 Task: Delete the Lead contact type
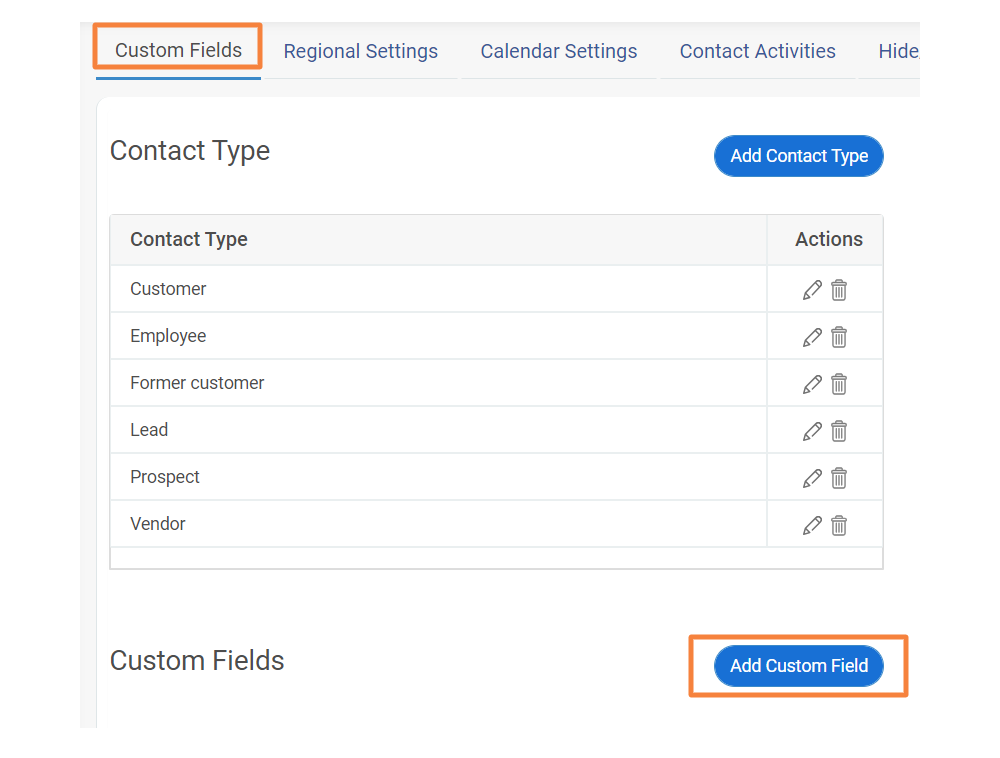point(839,432)
